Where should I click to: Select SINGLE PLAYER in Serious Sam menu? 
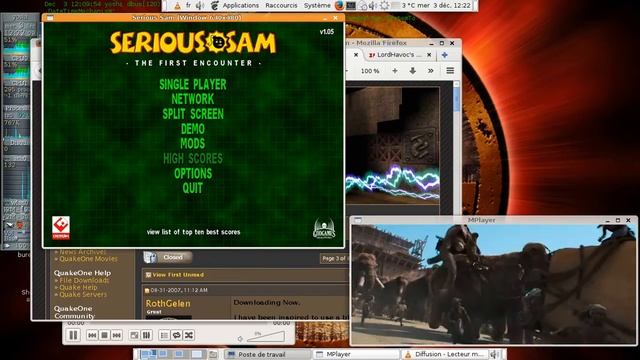click(x=193, y=84)
